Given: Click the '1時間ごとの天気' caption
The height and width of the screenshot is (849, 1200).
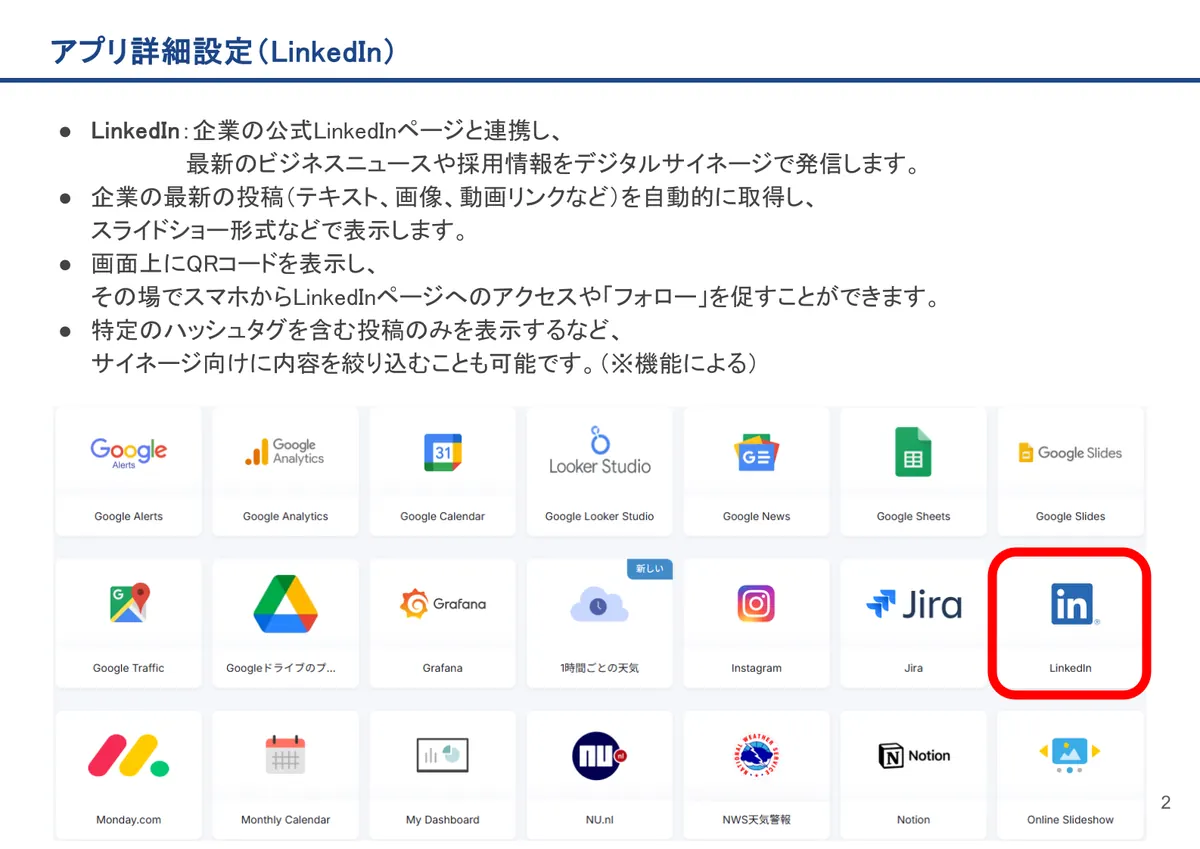Looking at the screenshot, I should pos(599,668).
